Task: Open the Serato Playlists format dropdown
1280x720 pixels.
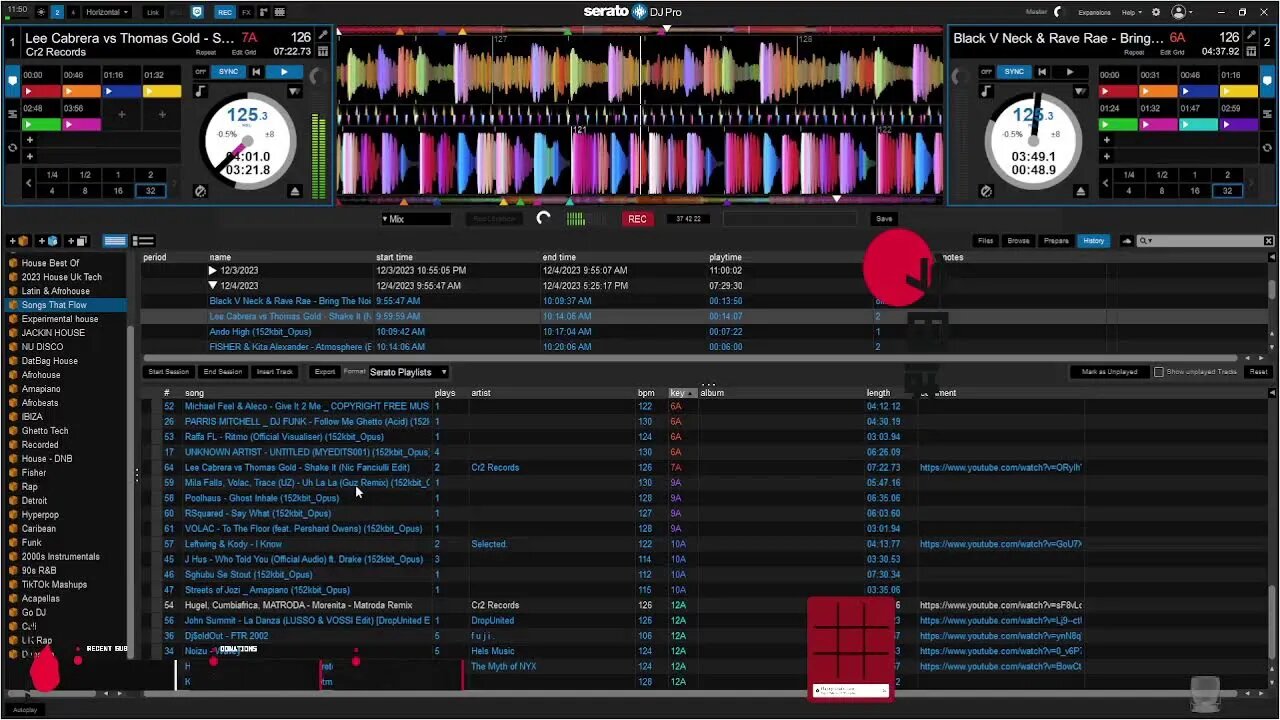Action: (409, 372)
